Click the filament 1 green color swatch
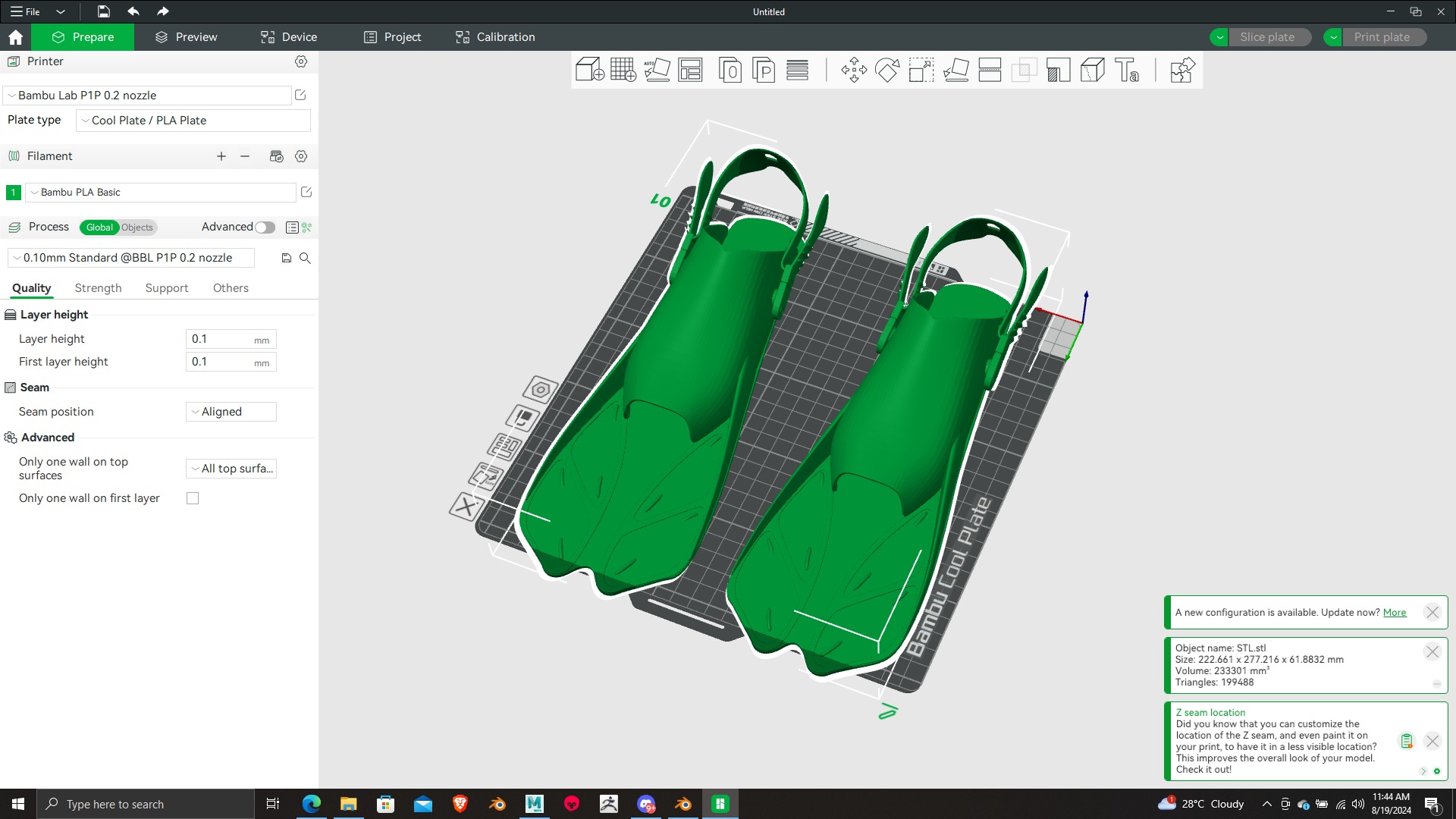The width and height of the screenshot is (1456, 819). (x=13, y=193)
